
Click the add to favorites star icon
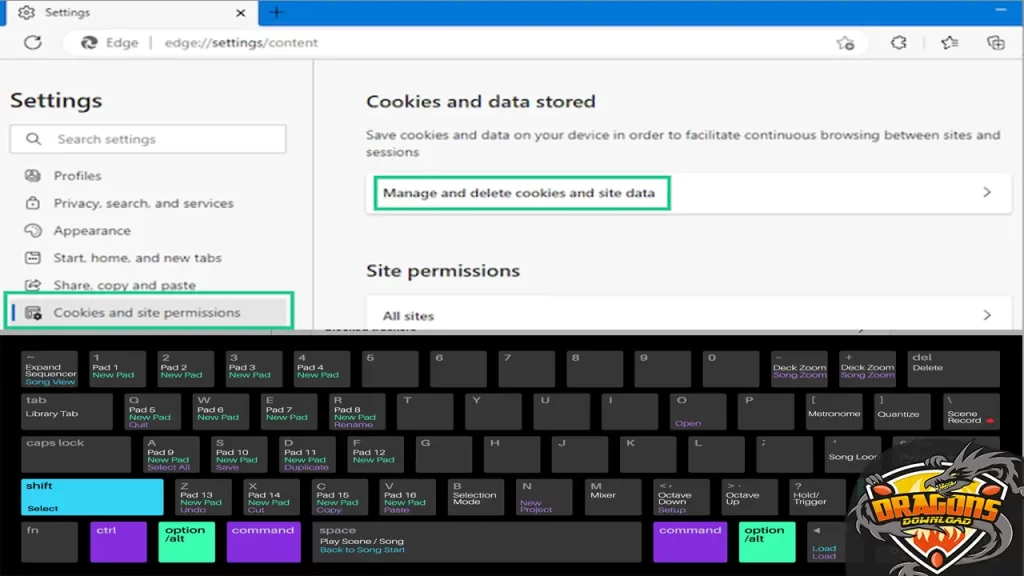click(x=845, y=43)
